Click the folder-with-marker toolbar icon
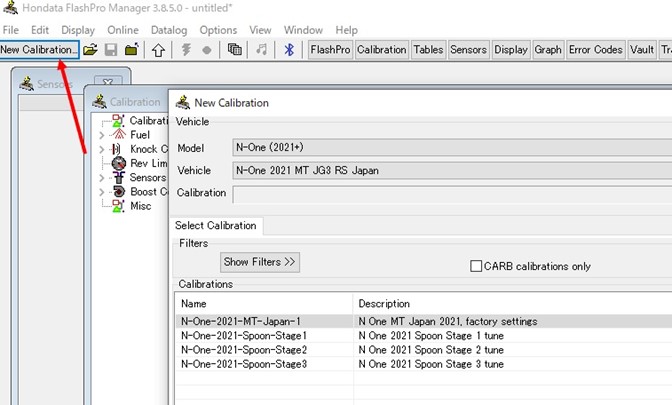Screen dimensions: 672x405 click(x=132, y=50)
